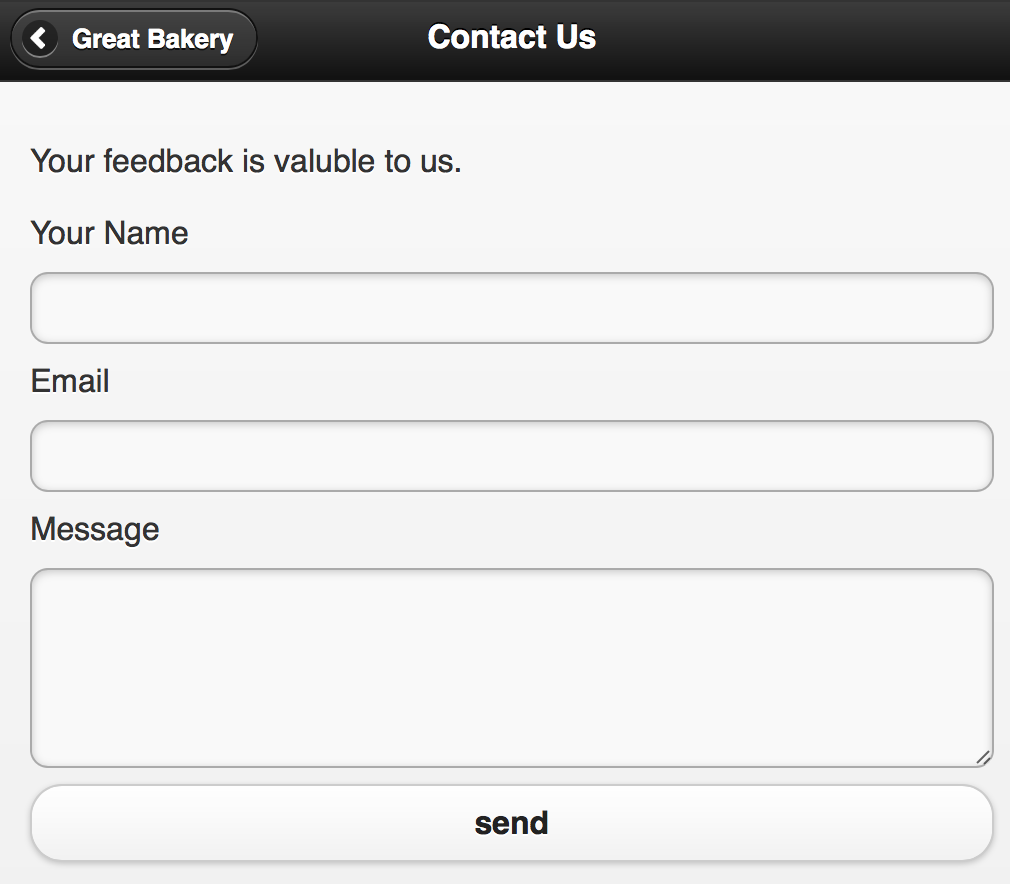Go back to Great Bakery page
Screen dimensions: 1010x884
point(134,39)
